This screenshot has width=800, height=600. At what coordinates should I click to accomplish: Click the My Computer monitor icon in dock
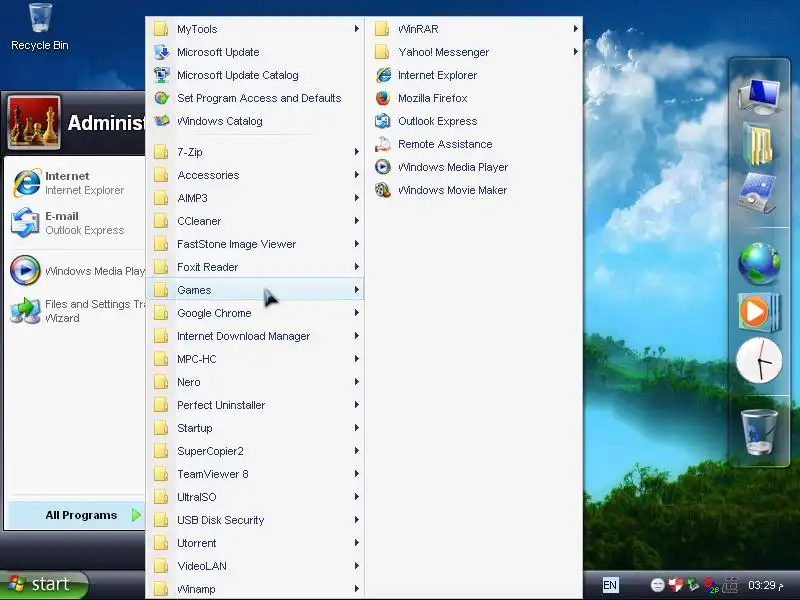tap(759, 96)
